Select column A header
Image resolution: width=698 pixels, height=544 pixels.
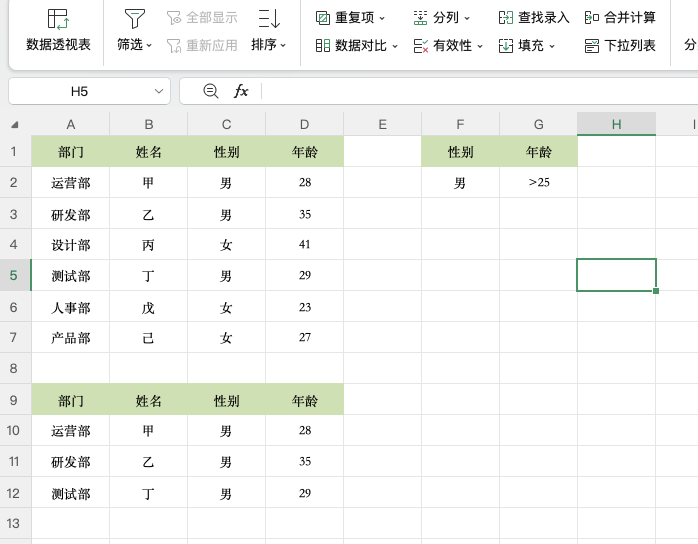[x=70, y=124]
